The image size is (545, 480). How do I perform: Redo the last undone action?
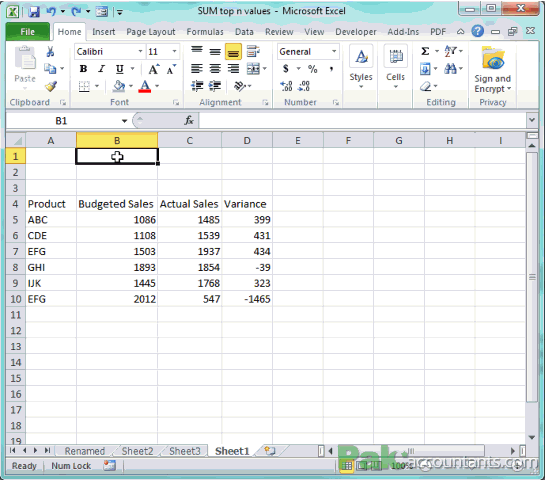[76, 11]
